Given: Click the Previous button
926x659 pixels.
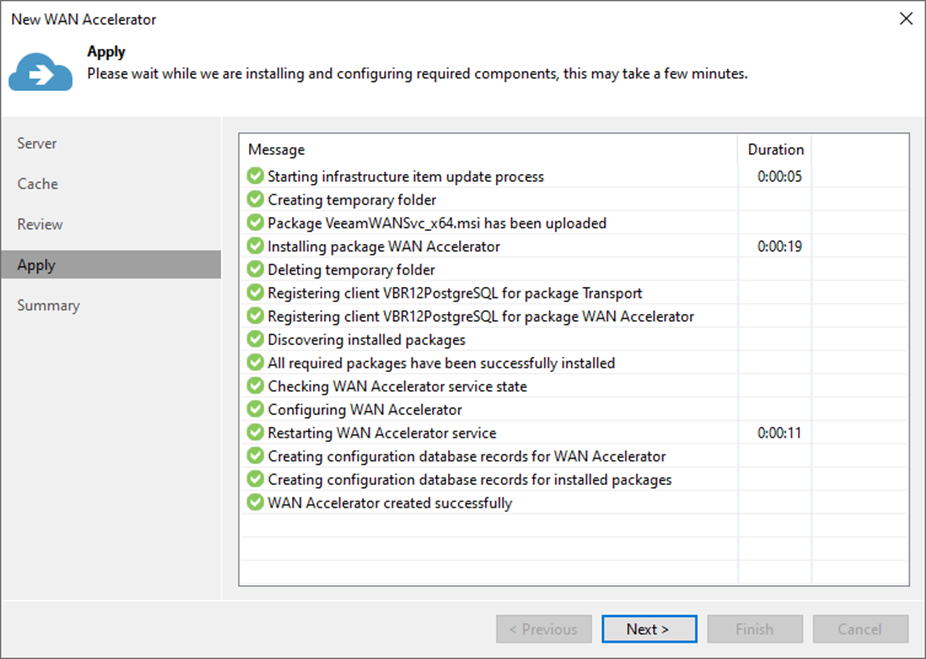Looking at the screenshot, I should (x=543, y=629).
